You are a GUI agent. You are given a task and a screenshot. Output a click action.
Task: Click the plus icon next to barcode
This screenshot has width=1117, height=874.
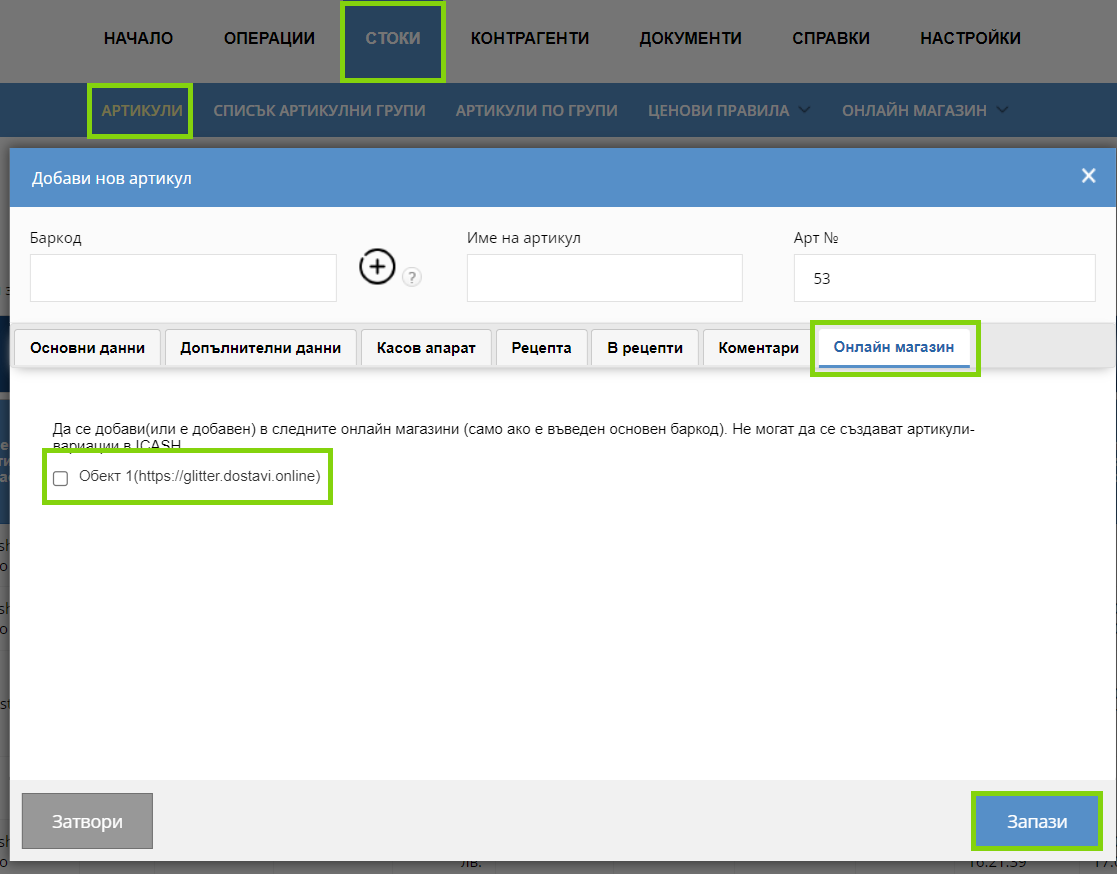point(377,267)
